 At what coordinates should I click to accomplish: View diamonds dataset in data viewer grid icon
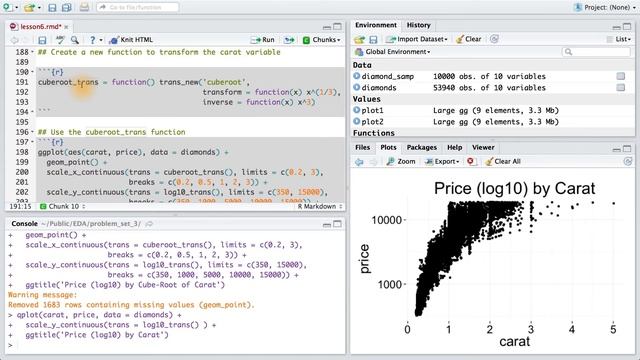(x=621, y=88)
